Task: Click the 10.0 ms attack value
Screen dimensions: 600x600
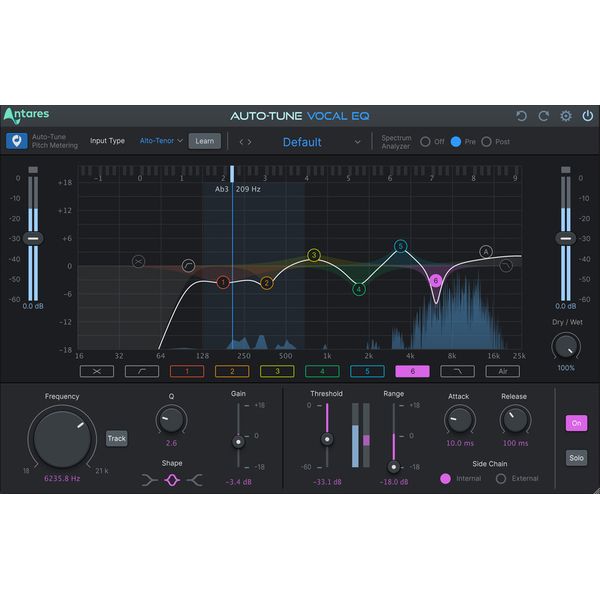Action: (x=460, y=443)
